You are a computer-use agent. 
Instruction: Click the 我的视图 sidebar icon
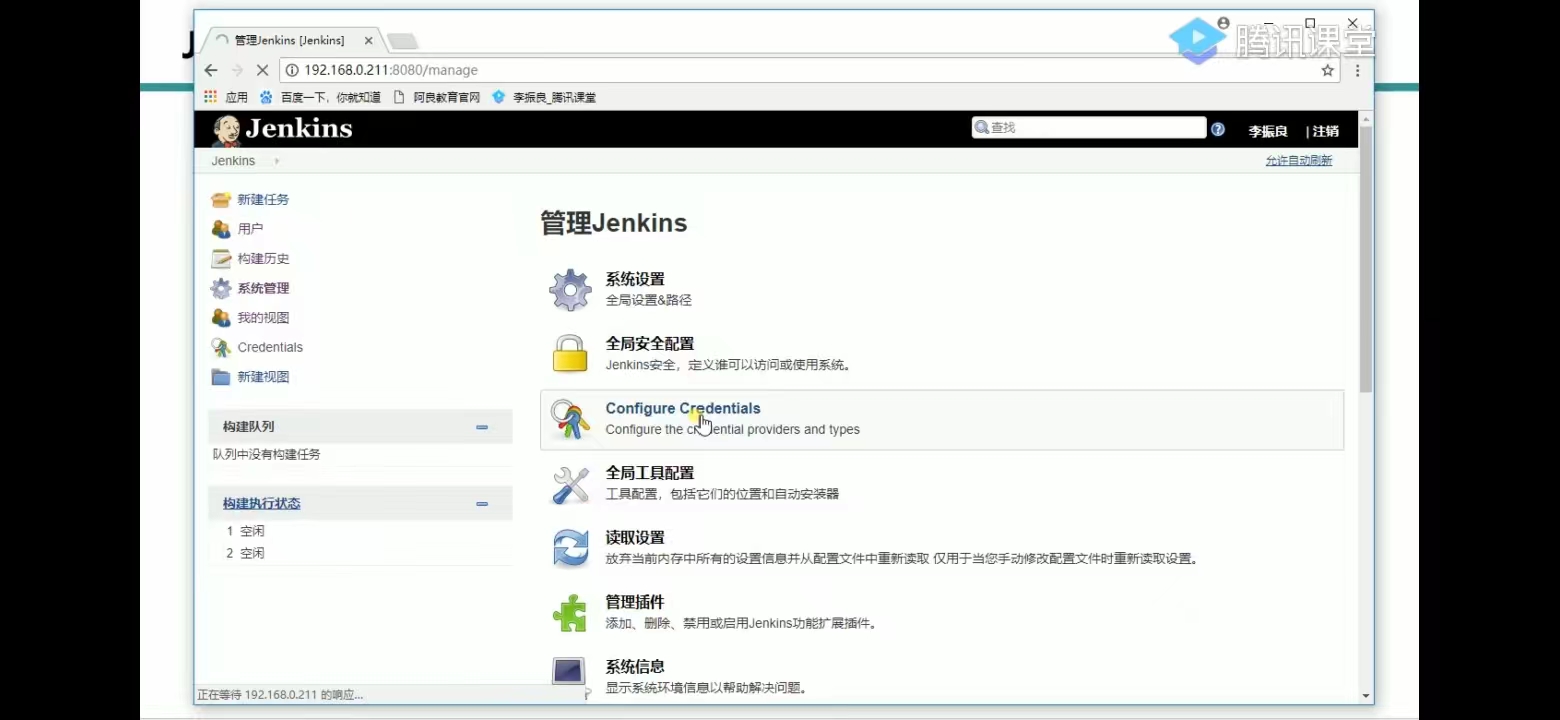[221, 318]
